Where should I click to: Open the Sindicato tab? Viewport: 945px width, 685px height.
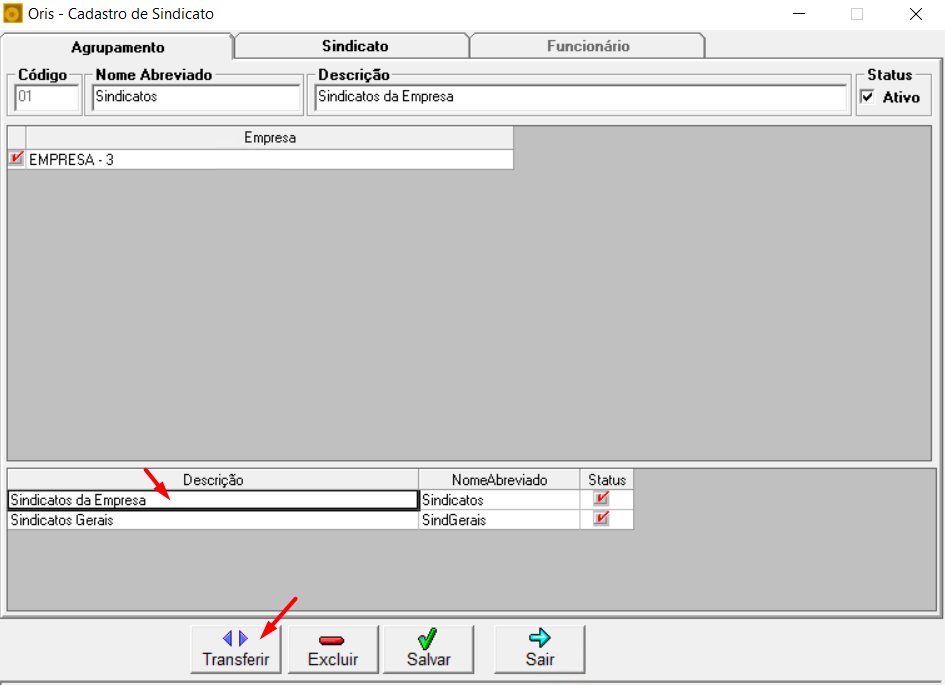coord(354,46)
